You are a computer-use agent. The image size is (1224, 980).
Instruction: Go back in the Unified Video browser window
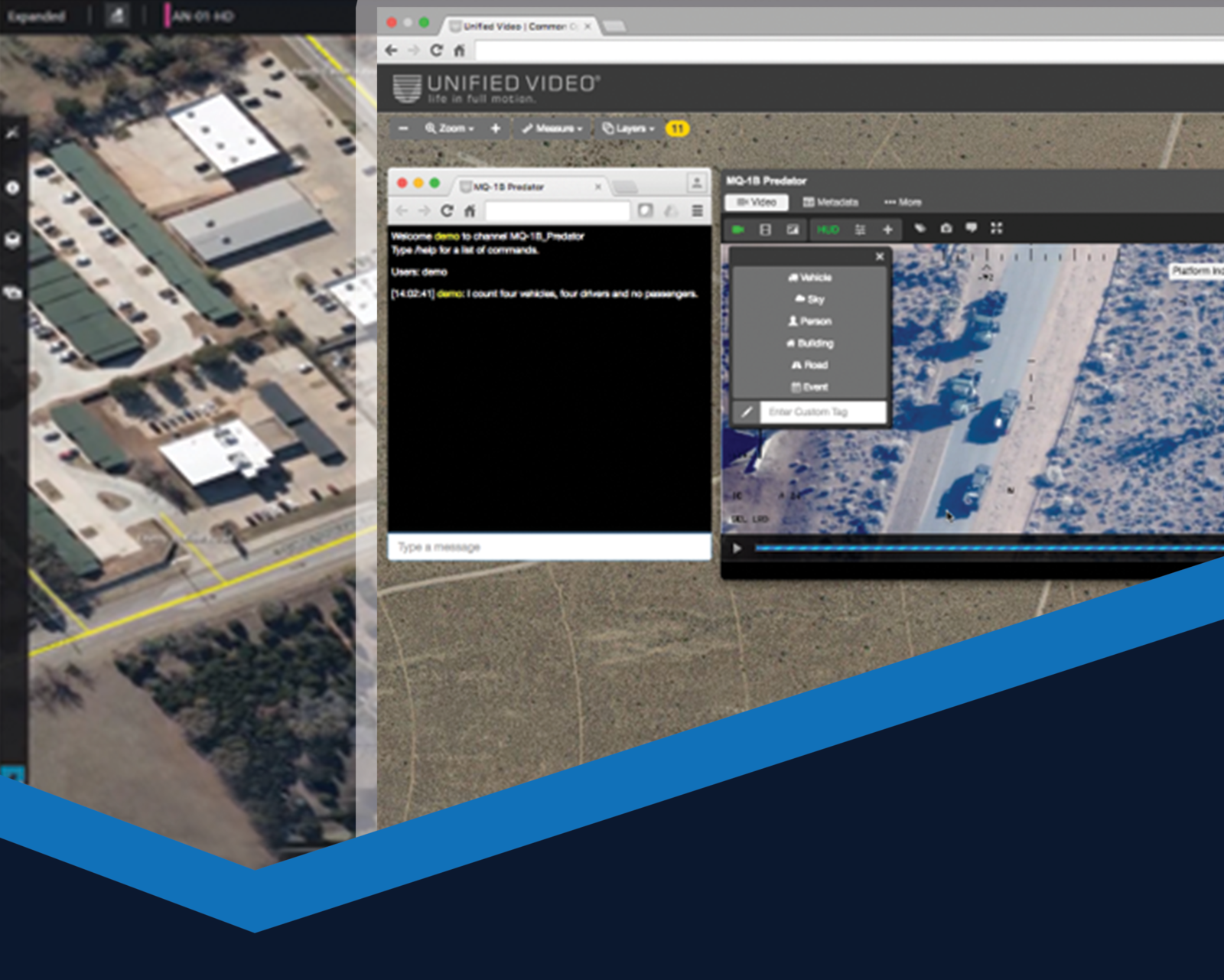[392, 50]
